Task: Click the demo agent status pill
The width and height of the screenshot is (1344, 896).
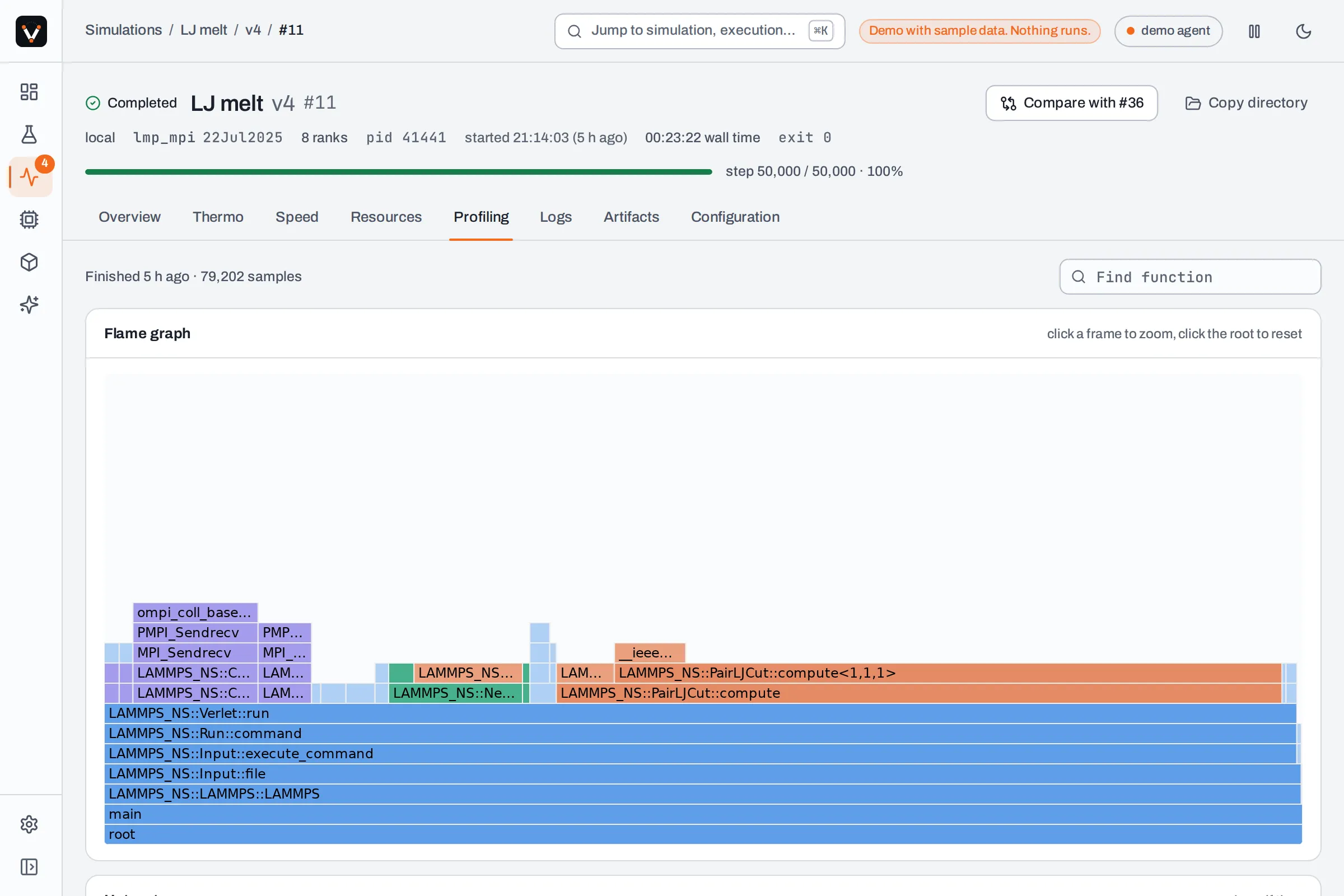Action: coord(1168,31)
